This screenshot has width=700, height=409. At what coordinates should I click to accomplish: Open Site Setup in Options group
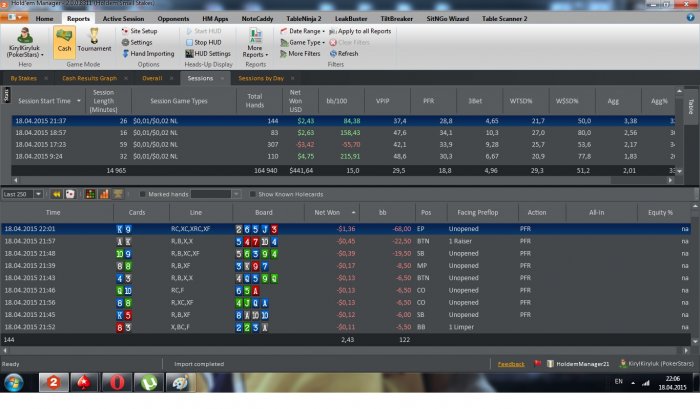[139, 31]
